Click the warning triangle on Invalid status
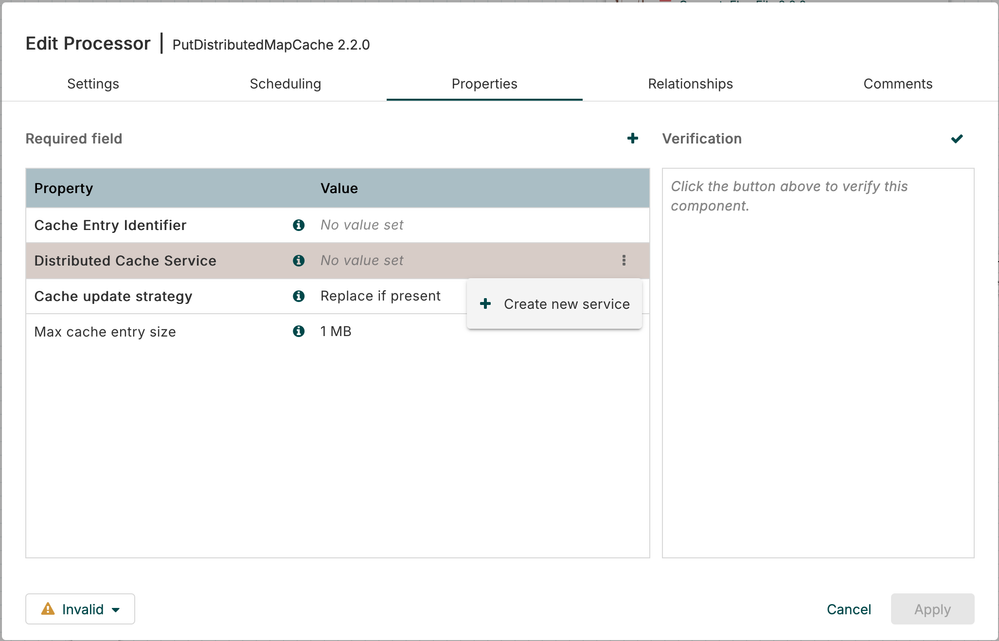The height and width of the screenshot is (641, 999). coord(48,609)
